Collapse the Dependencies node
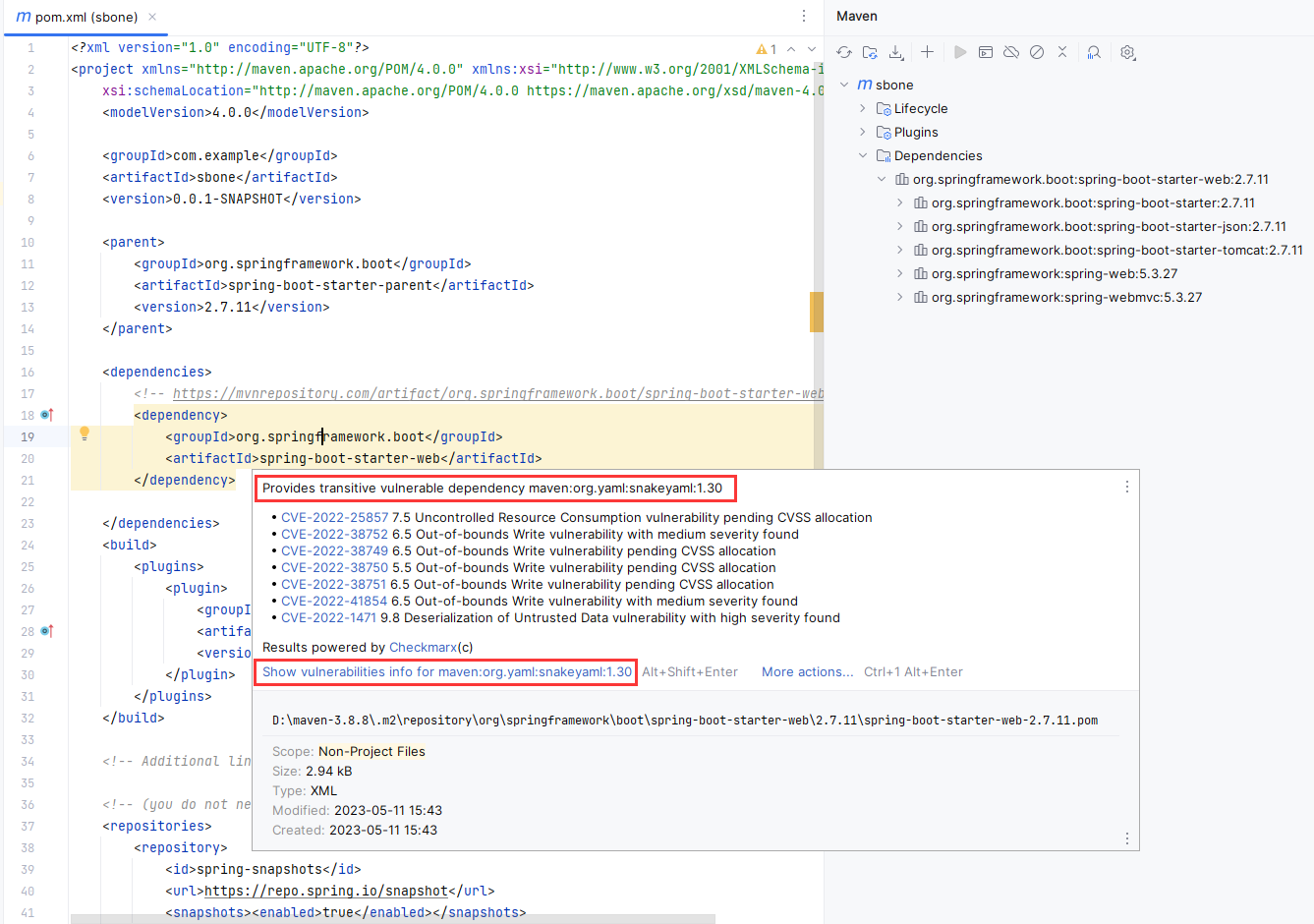This screenshot has height=924, width=1314. click(863, 155)
